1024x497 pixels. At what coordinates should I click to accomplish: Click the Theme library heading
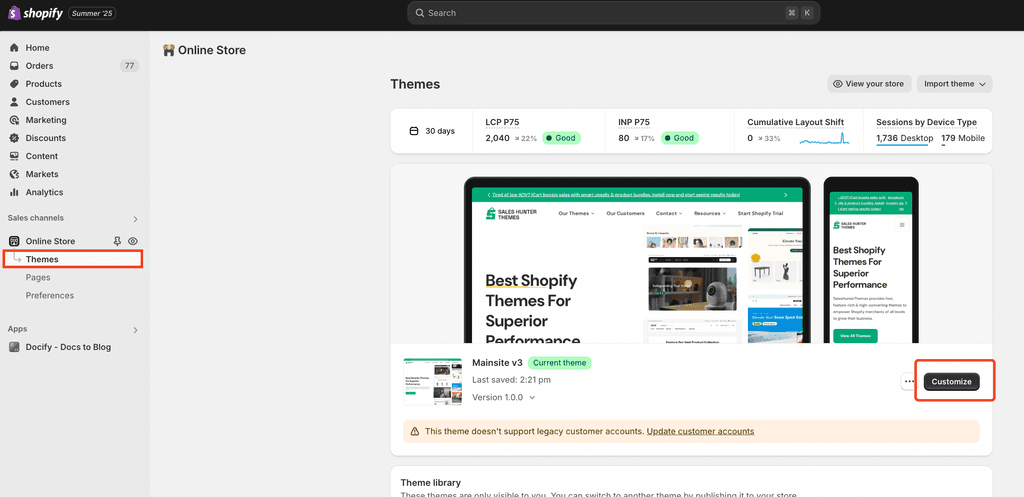(430, 483)
